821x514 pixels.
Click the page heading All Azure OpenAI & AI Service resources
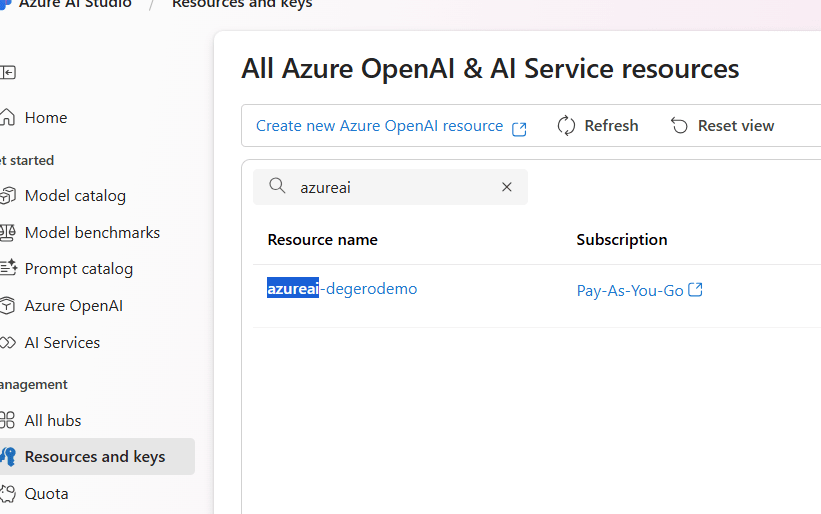[x=490, y=69]
